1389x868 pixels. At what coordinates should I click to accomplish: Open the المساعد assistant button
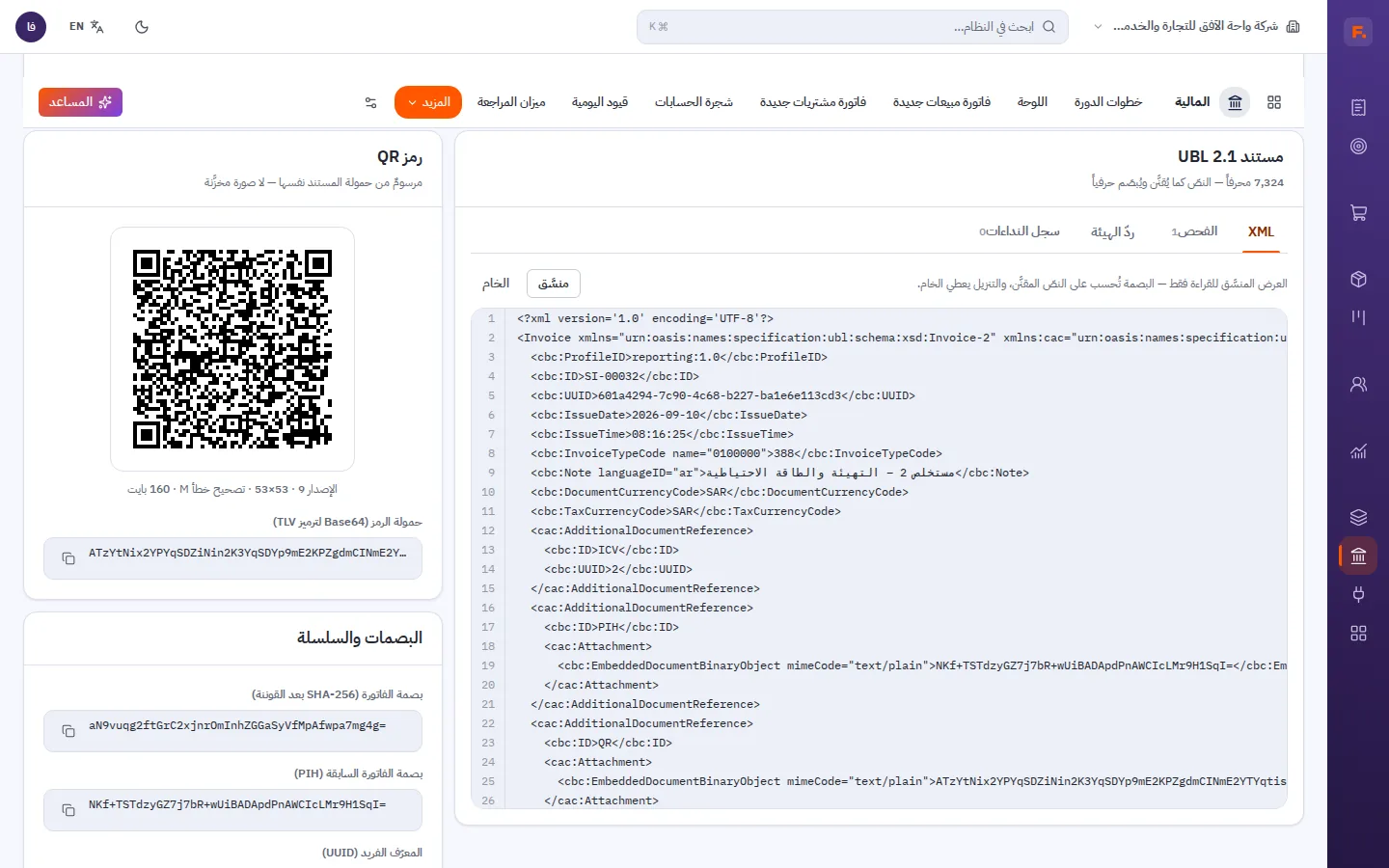(80, 102)
